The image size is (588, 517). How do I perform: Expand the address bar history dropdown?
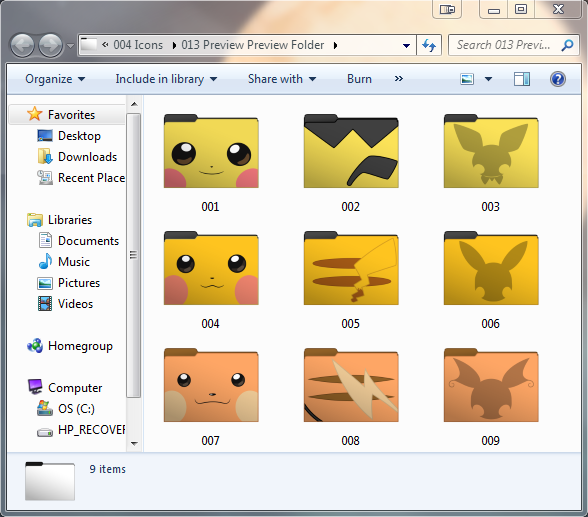click(x=406, y=46)
